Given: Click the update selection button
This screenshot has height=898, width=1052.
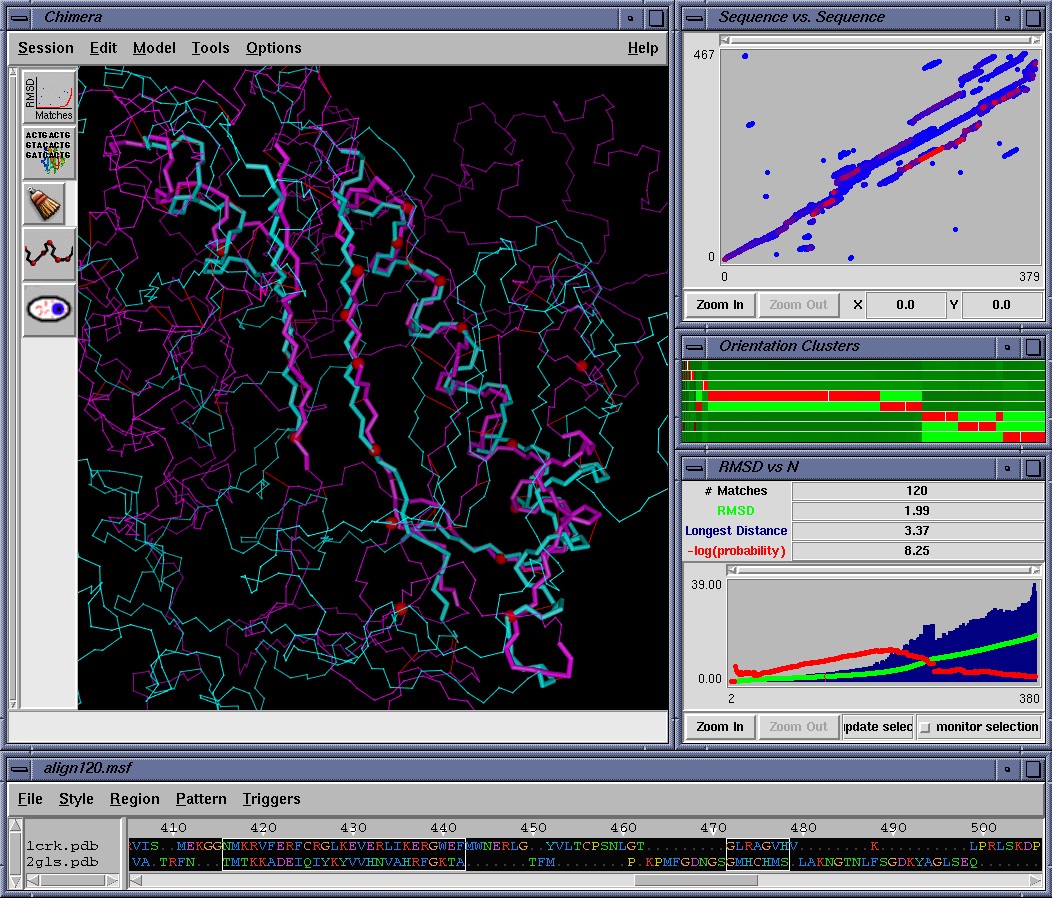Looking at the screenshot, I should pos(877,727).
